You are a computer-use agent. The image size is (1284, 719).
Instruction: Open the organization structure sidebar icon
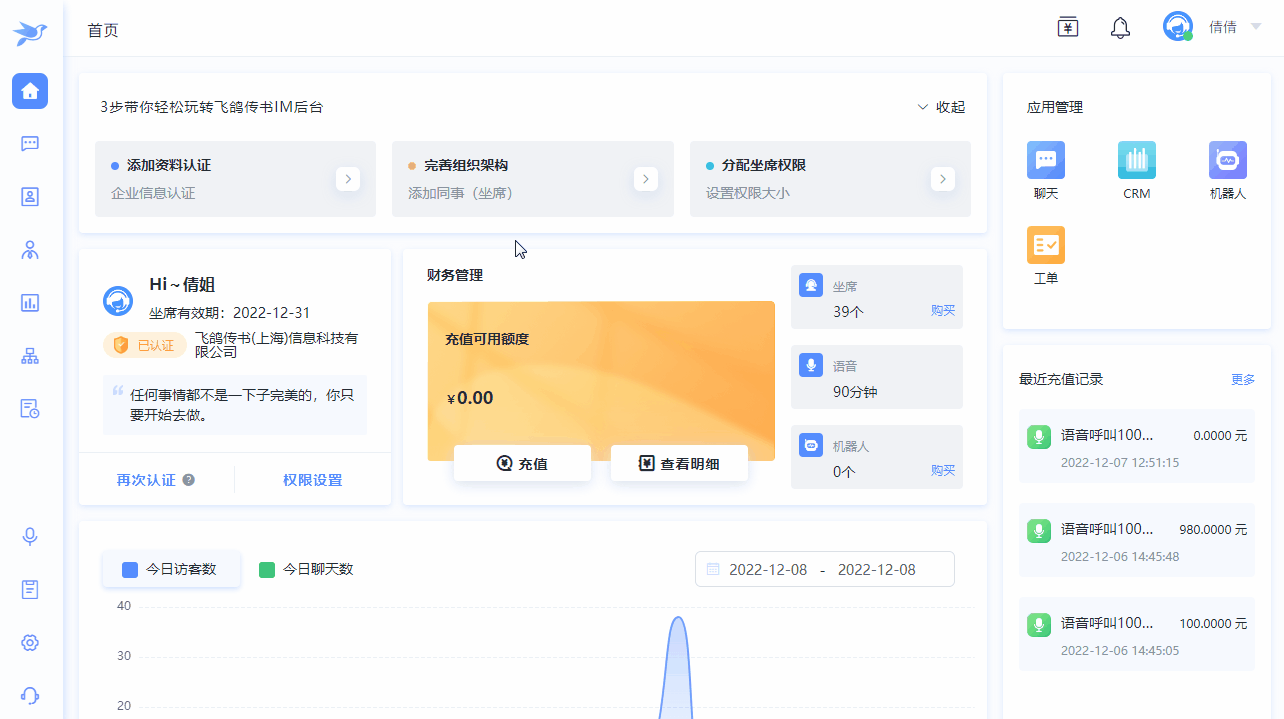(30, 356)
